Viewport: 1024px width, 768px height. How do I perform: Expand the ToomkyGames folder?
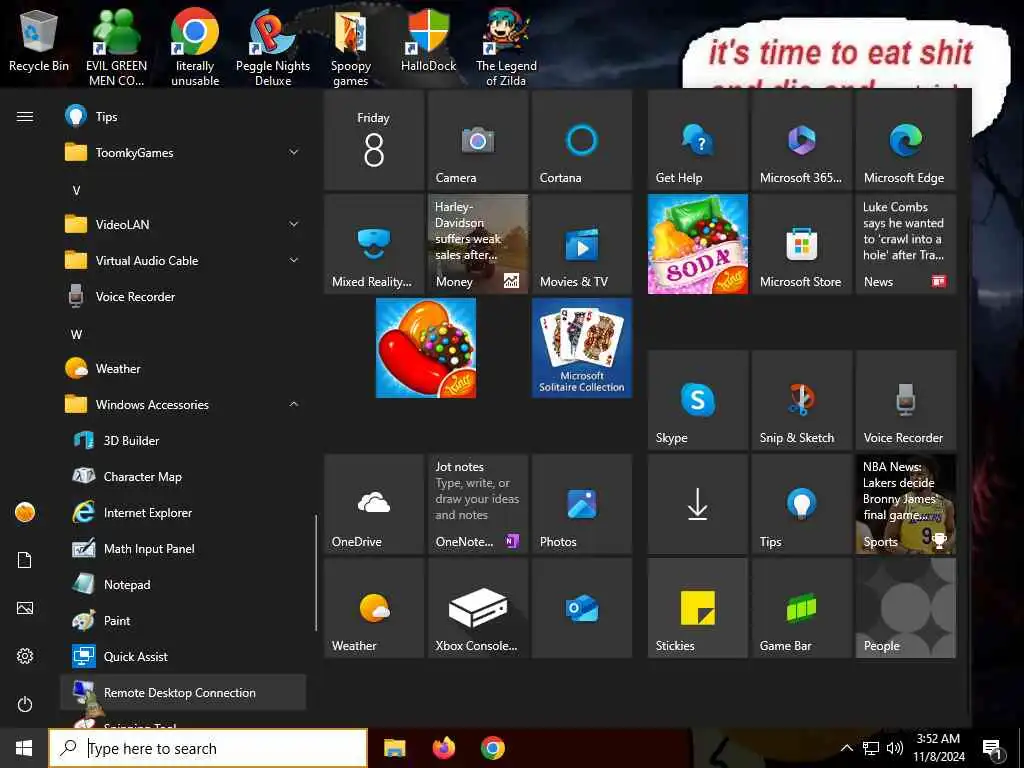pos(183,153)
